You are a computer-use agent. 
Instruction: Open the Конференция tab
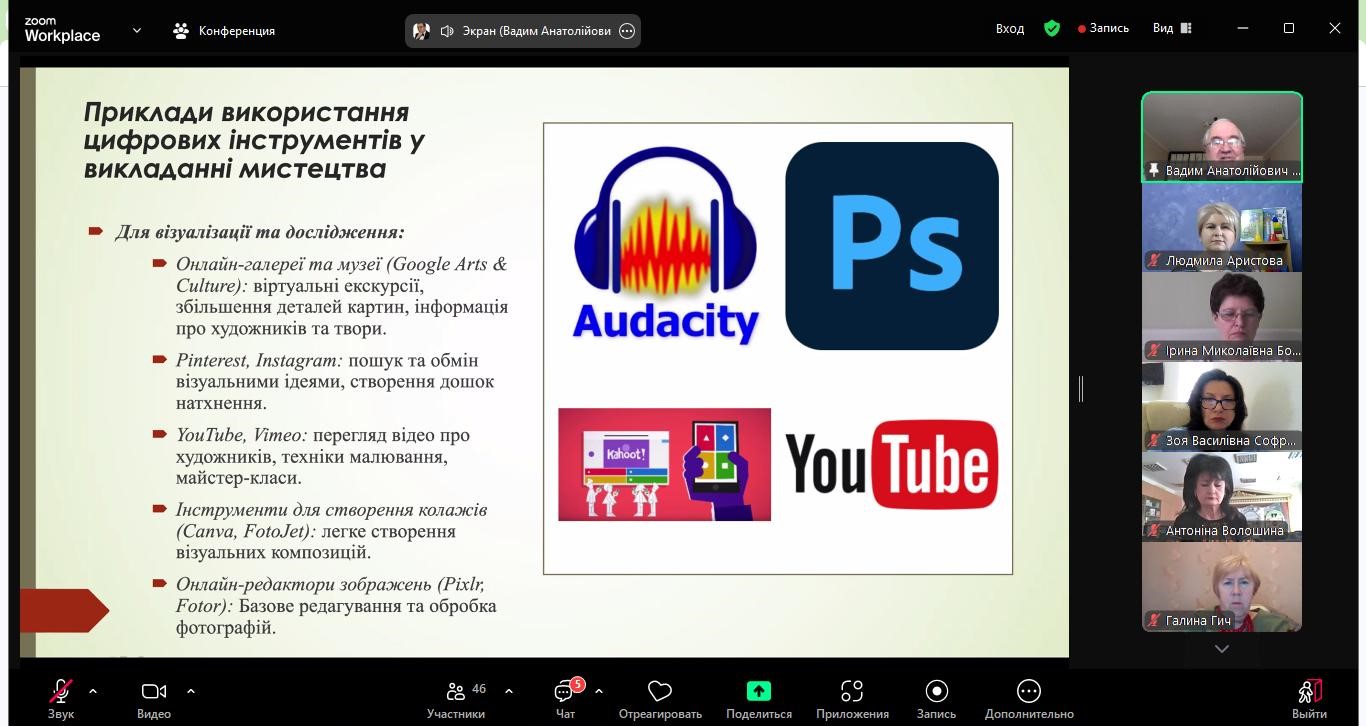[224, 31]
